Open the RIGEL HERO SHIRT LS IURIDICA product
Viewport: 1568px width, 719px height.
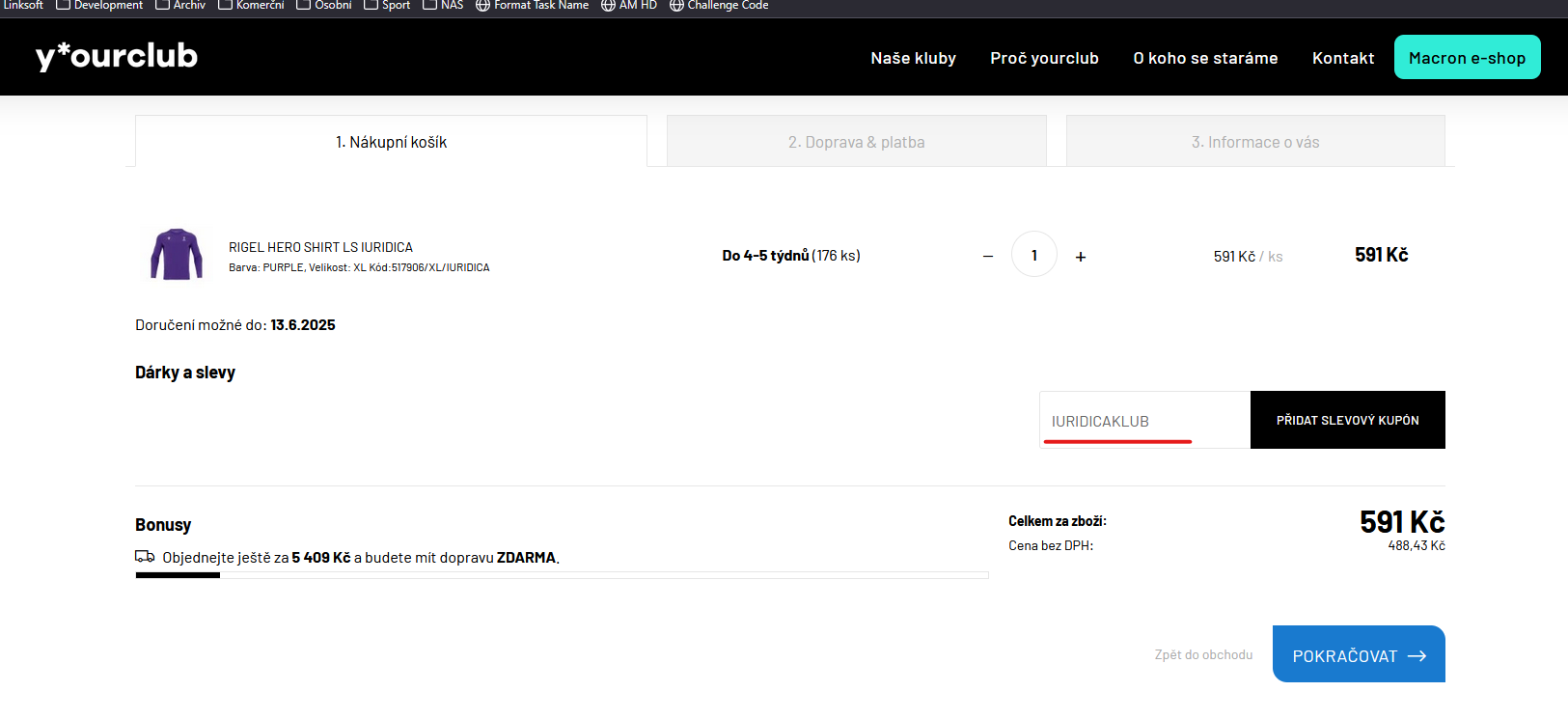click(x=320, y=247)
